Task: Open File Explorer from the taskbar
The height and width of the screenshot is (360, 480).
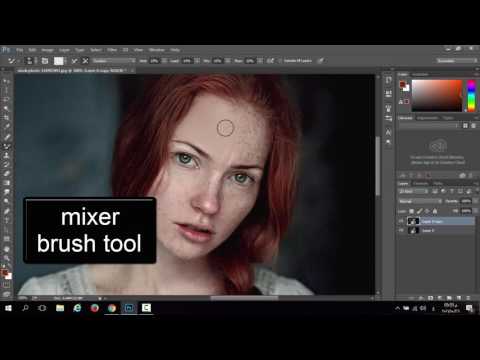Action: coord(60,308)
